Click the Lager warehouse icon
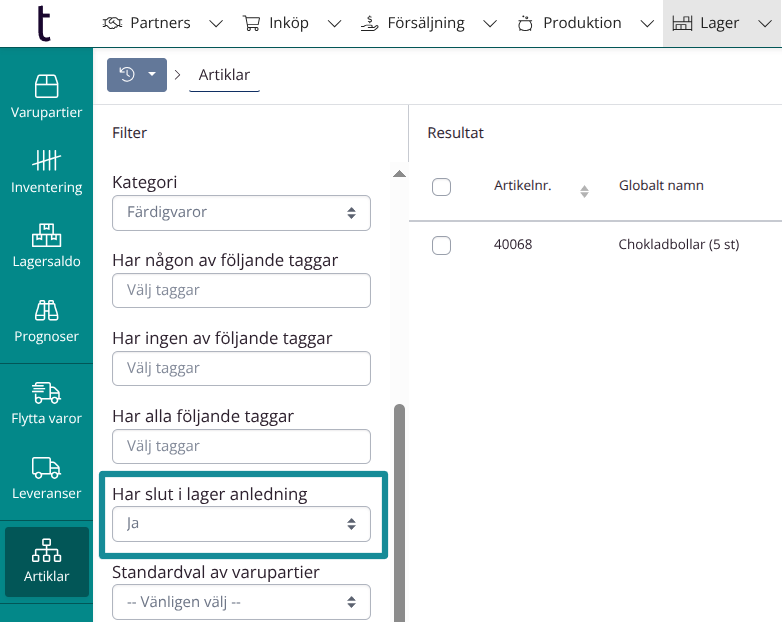This screenshot has height=622, width=782. click(x=682, y=23)
